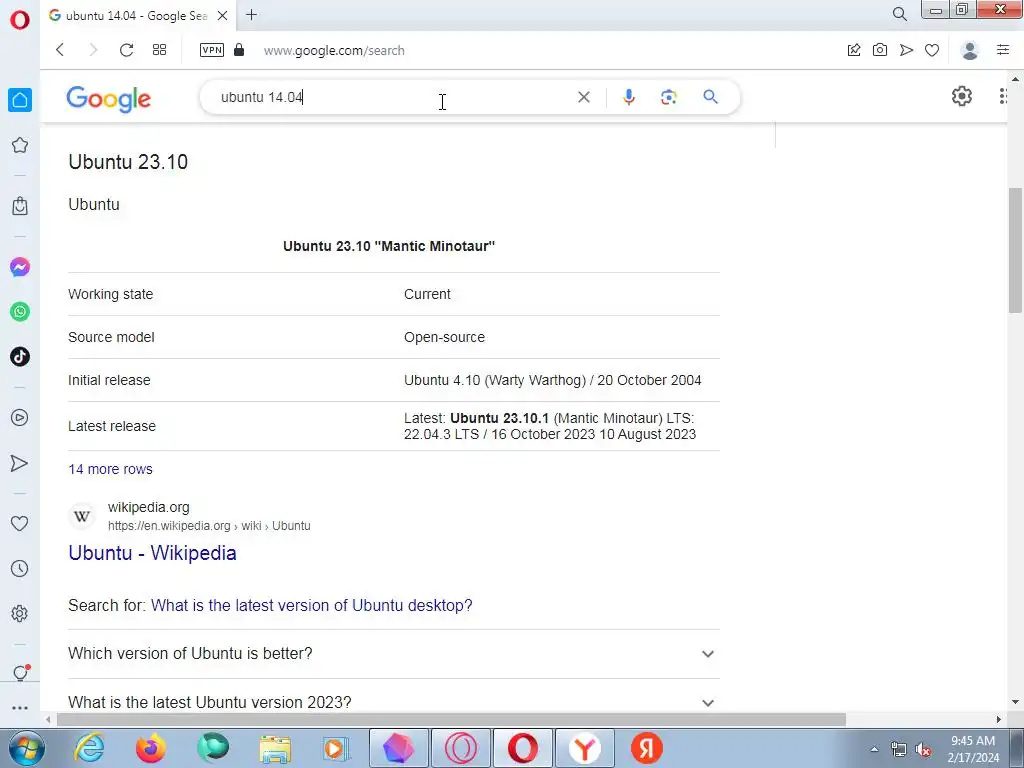Open TikTok in the sidebar
The image size is (1024, 768).
20,357
